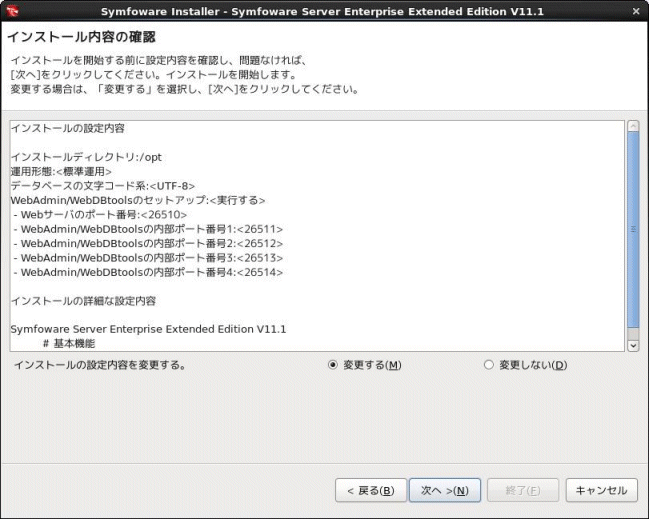649x519 pixels.
Task: Click the 運用形態:<標準運用> line
Action: pyautogui.click(x=61, y=171)
